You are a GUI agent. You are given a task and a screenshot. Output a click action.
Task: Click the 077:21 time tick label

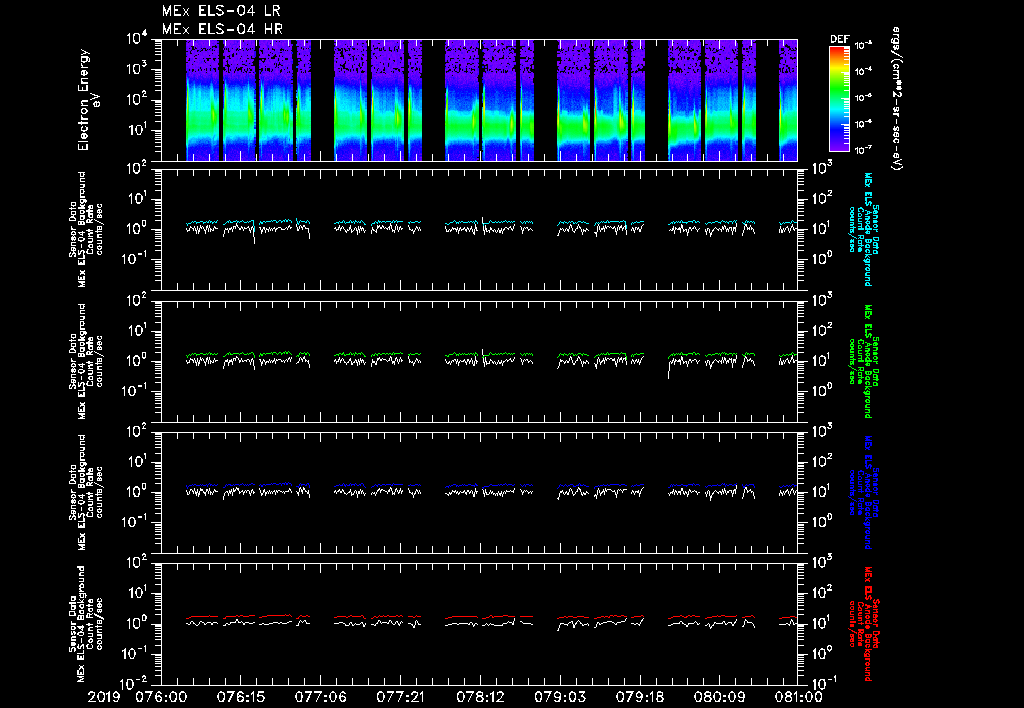point(400,697)
